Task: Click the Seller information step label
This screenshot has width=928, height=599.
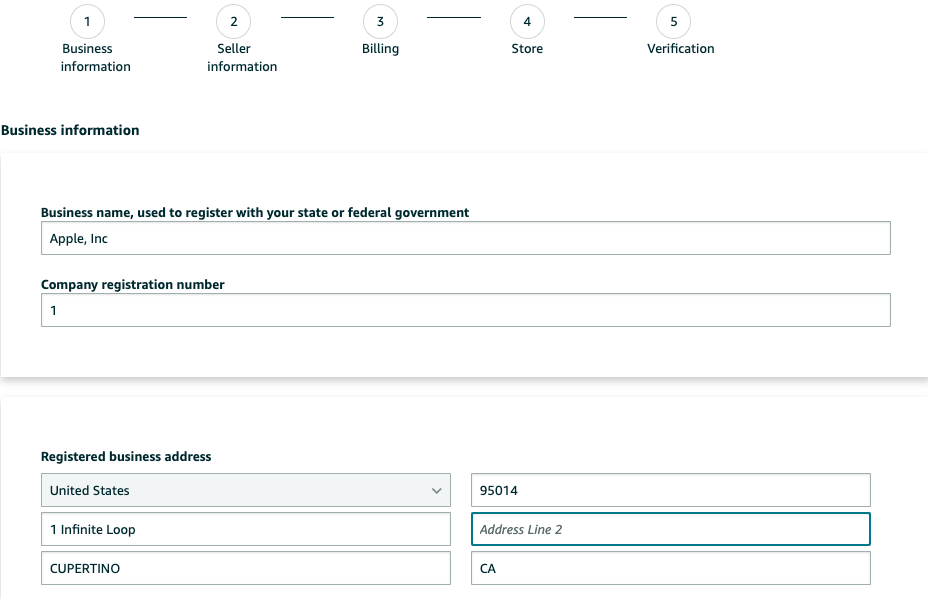Action: pyautogui.click(x=242, y=57)
